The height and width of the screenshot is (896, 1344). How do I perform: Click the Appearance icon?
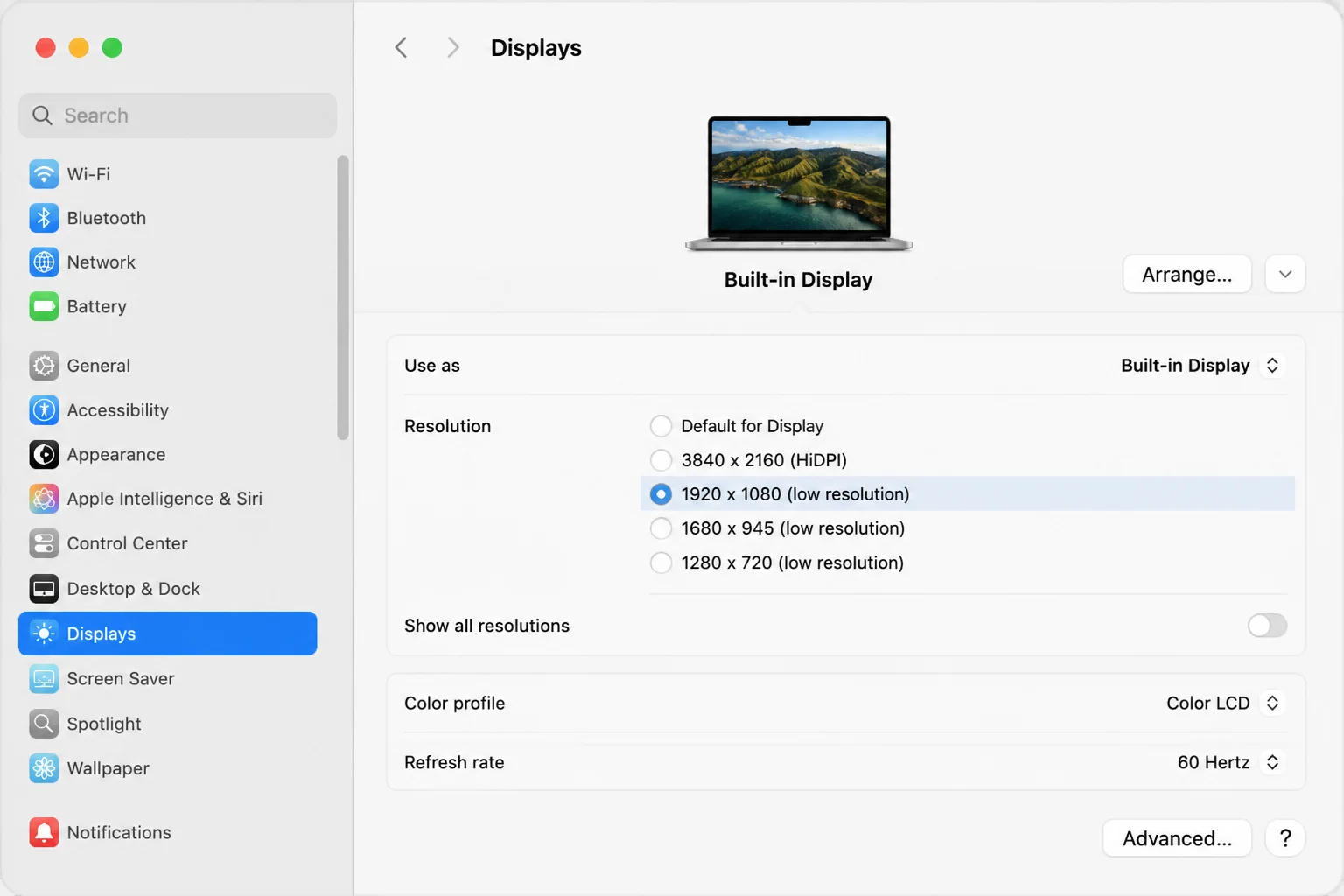coord(44,455)
